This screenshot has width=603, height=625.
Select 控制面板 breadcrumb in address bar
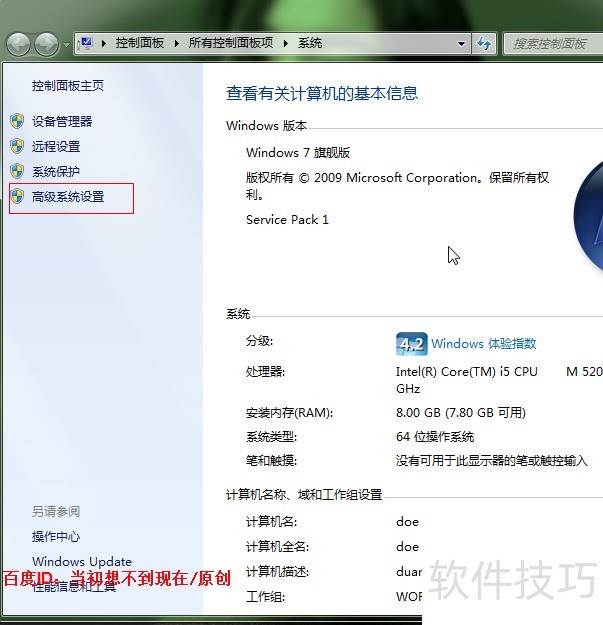point(139,43)
